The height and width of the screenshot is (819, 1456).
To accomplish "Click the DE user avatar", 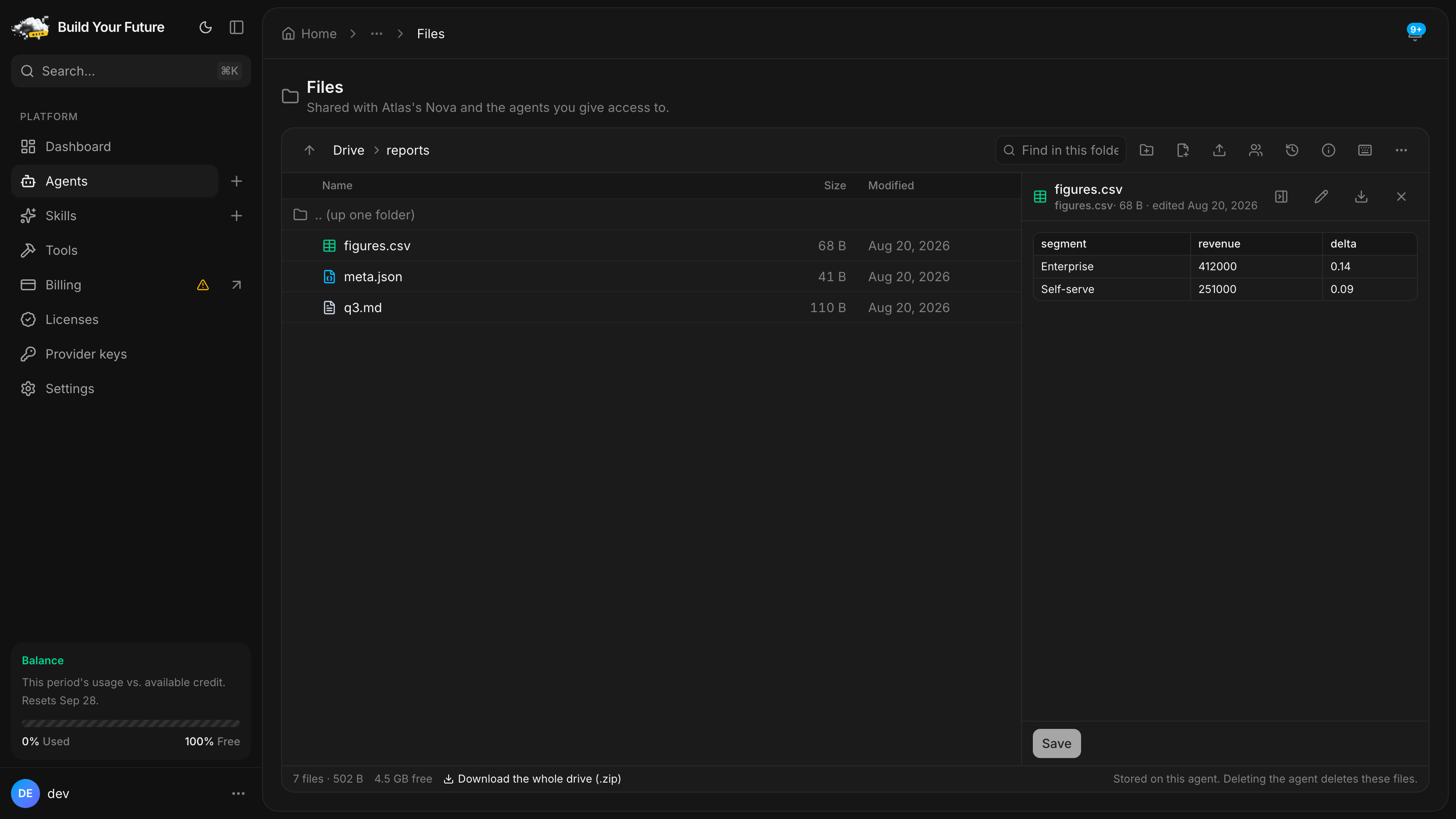I will coord(25,794).
